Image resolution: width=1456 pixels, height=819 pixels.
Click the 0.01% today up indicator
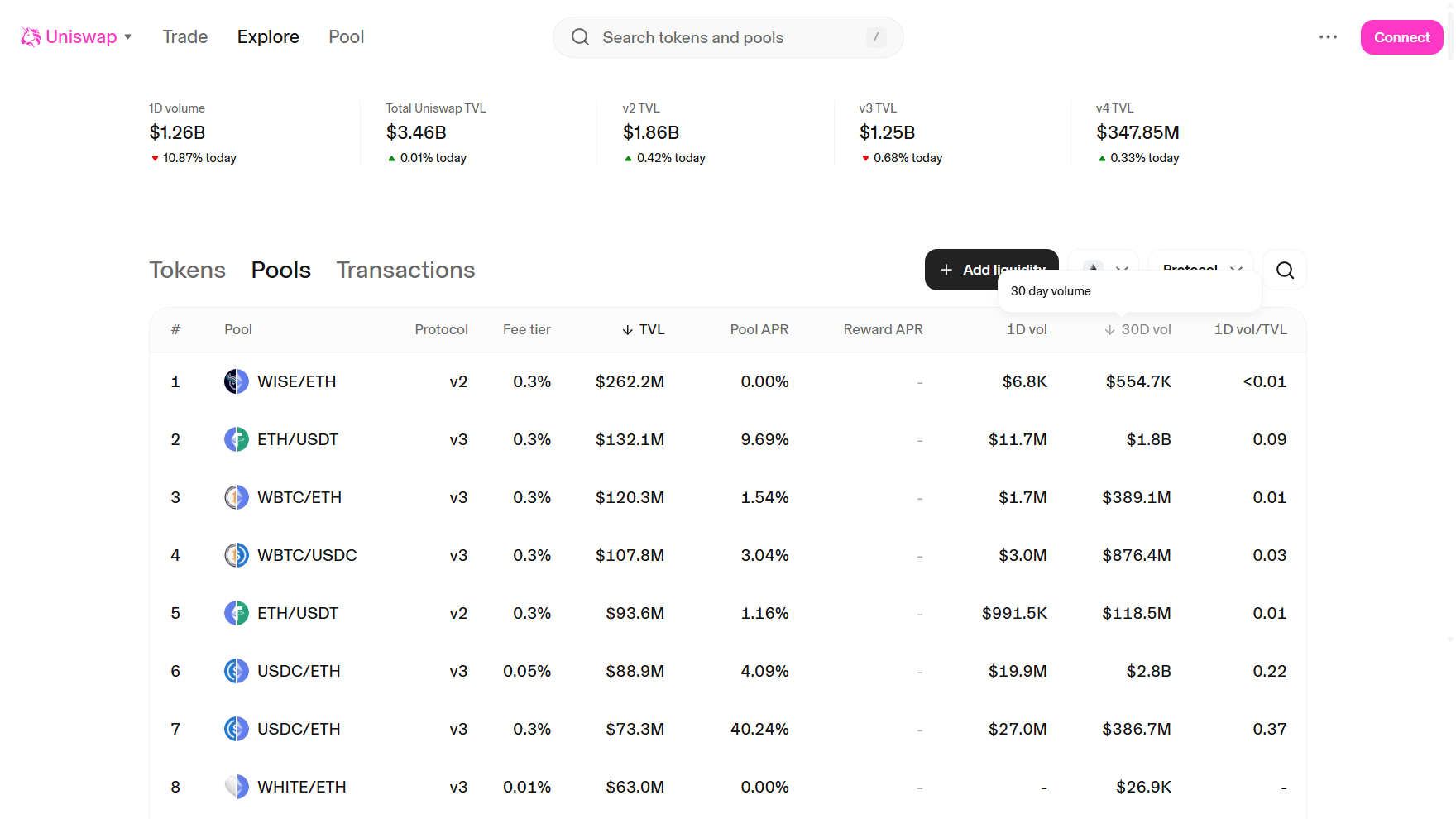(x=427, y=158)
